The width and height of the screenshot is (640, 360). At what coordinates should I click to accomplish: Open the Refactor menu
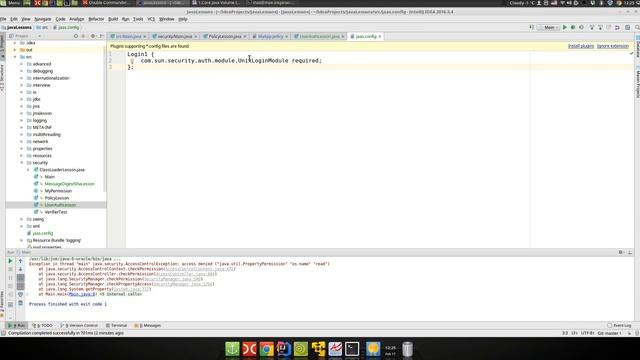[x=96, y=19]
